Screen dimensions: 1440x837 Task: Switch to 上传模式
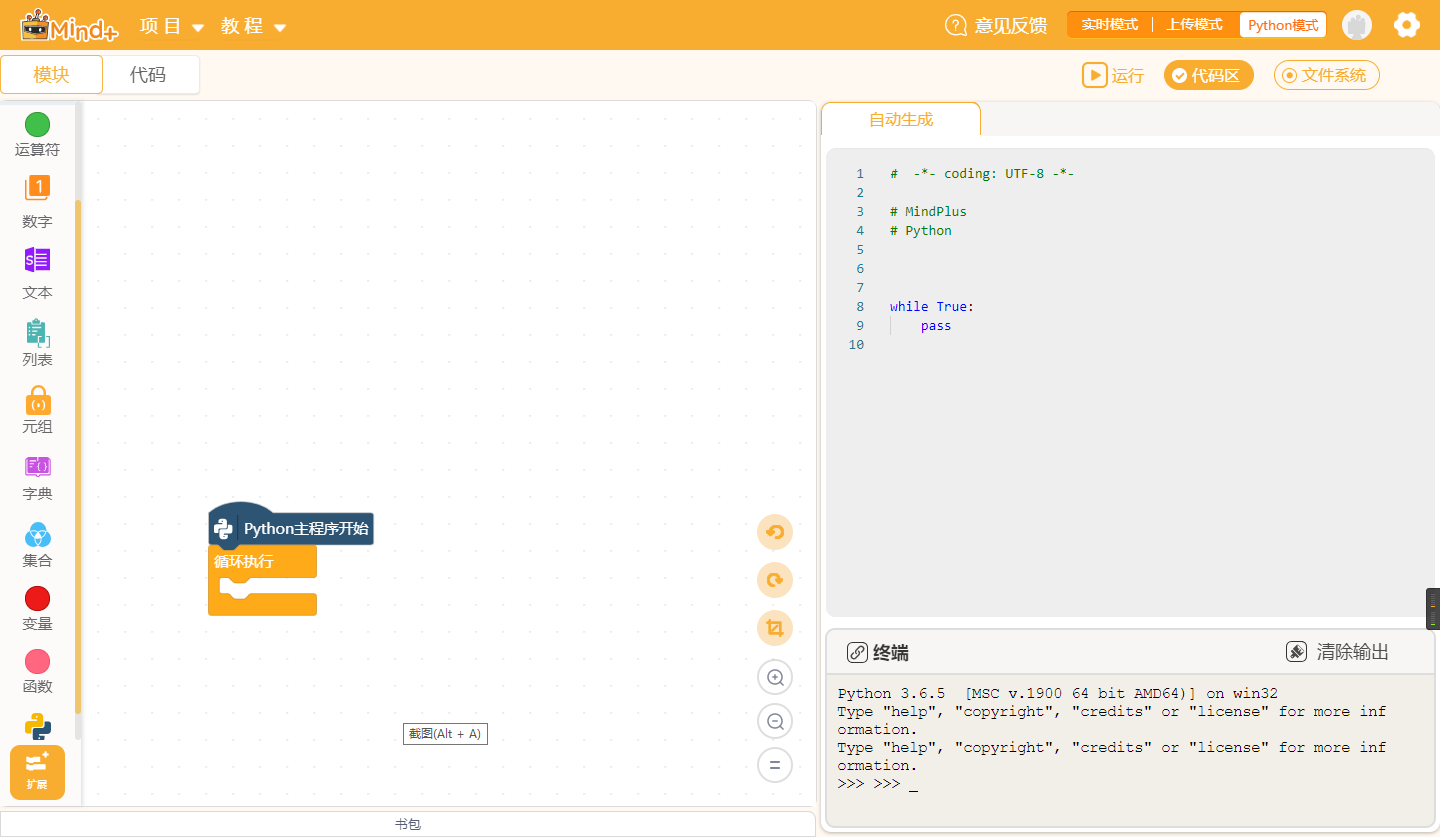coord(1194,25)
